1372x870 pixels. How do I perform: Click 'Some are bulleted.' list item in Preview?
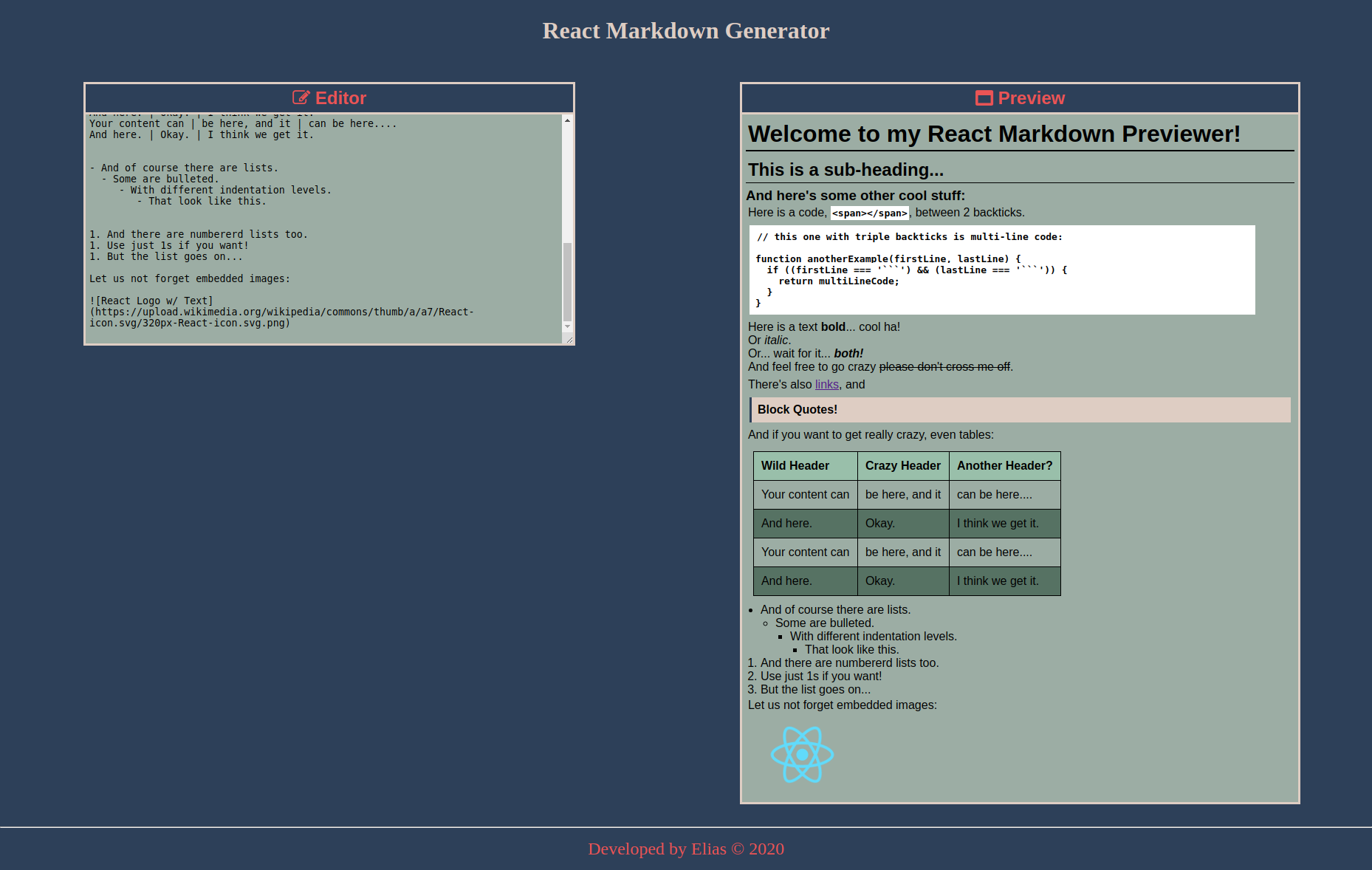pos(824,623)
